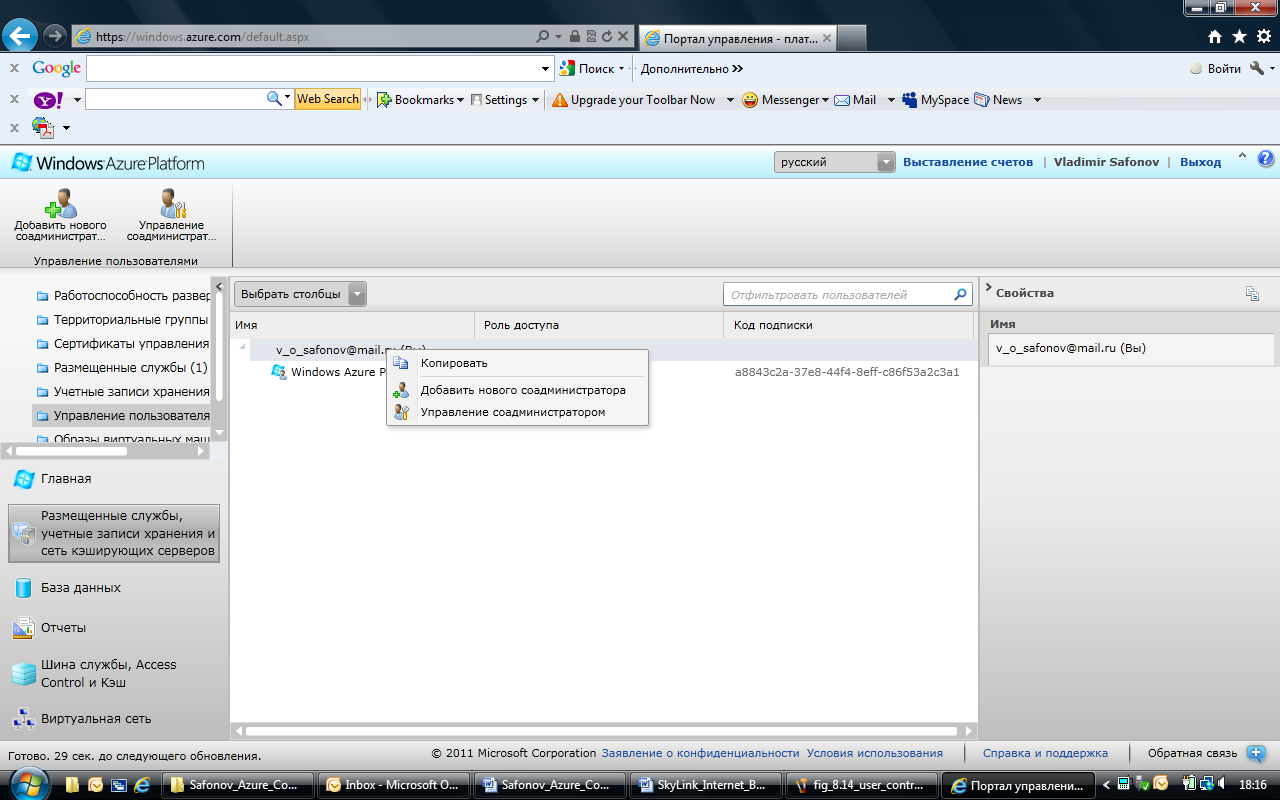This screenshot has height=800, width=1280.
Task: Click the Google toolbar wrench icon
Action: coord(1258,68)
